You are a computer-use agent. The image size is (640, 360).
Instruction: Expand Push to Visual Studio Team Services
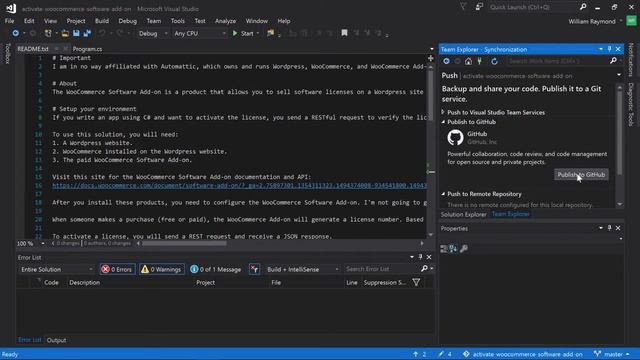point(443,112)
